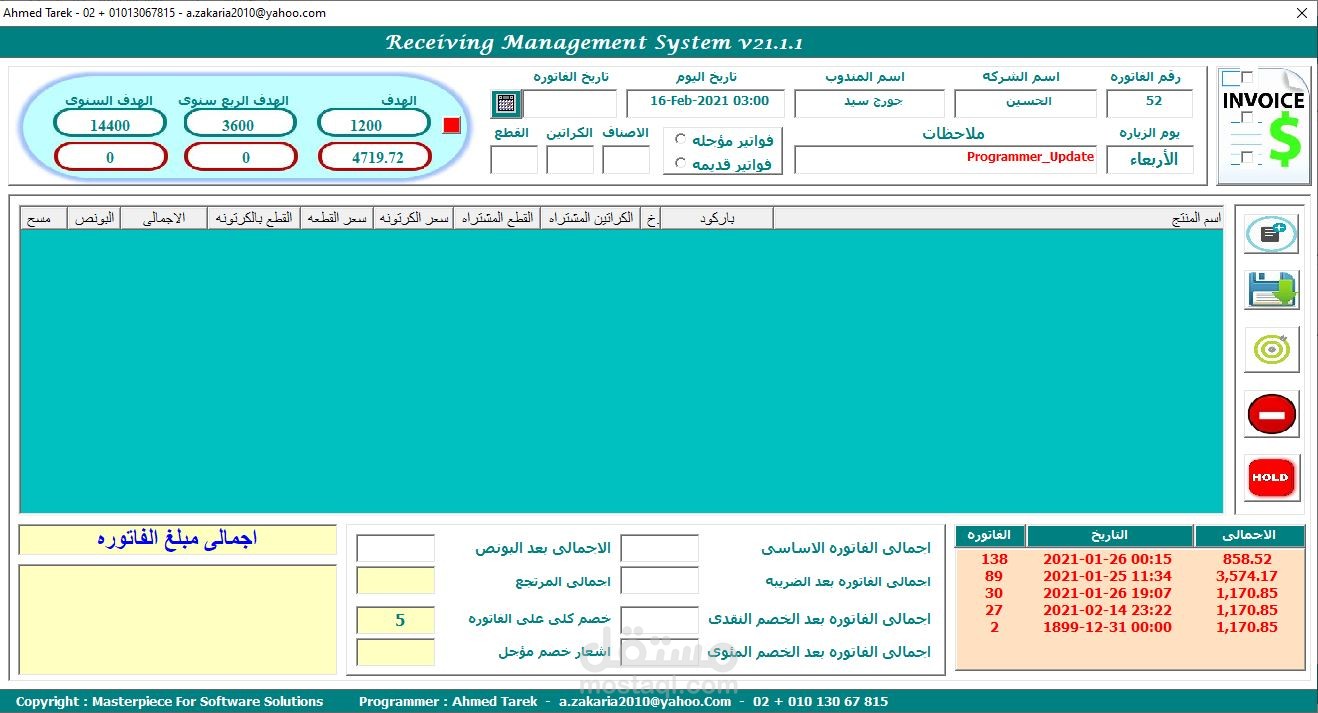The image size is (1318, 713).
Task: Click the القطع count field
Action: point(514,160)
